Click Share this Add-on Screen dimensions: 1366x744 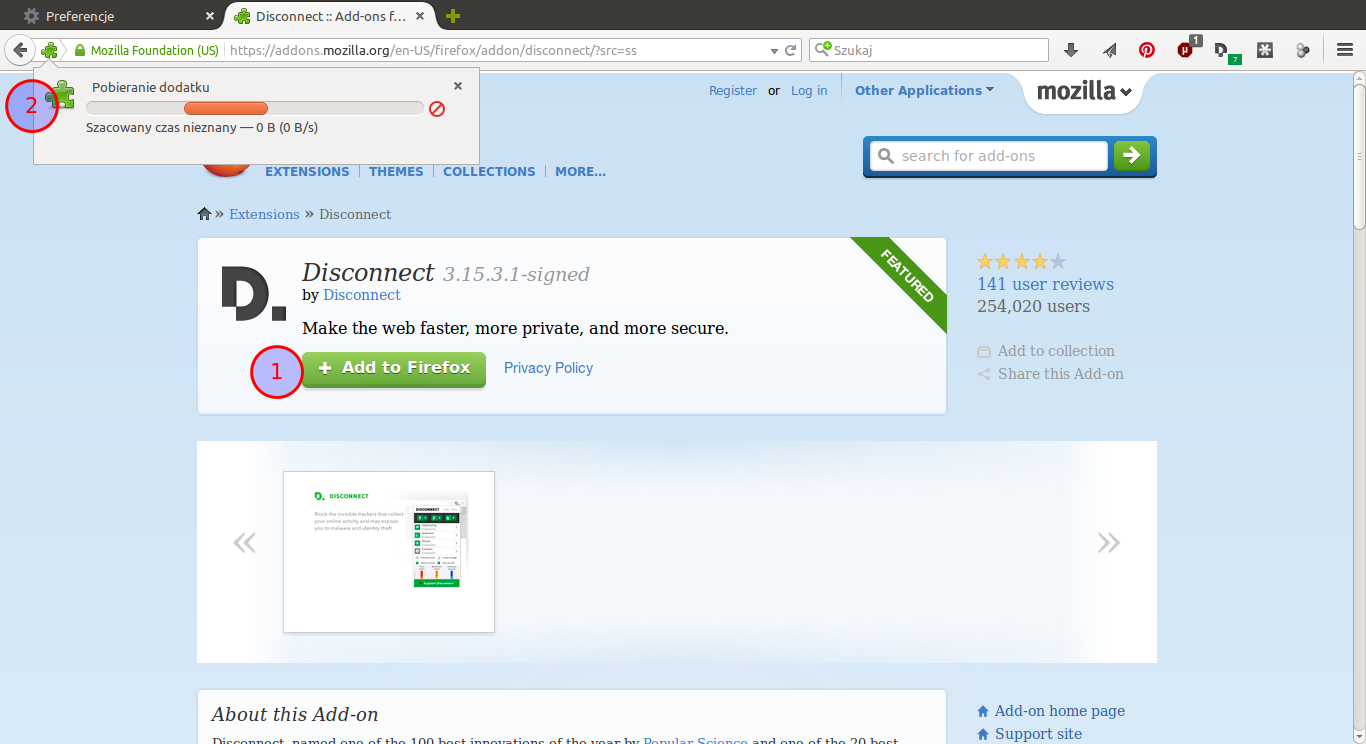coord(1050,374)
